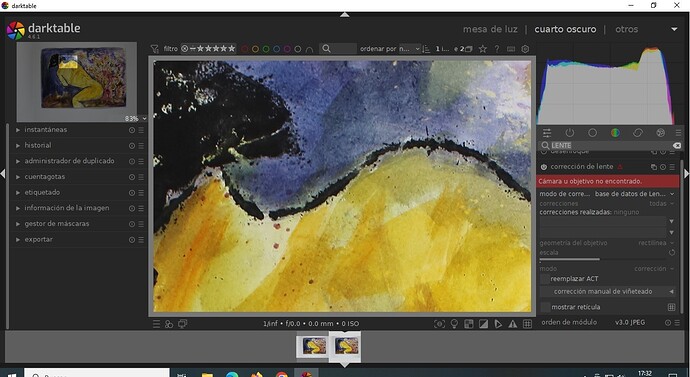
Task: Open presets menu for exportar panel
Action: coord(141,240)
